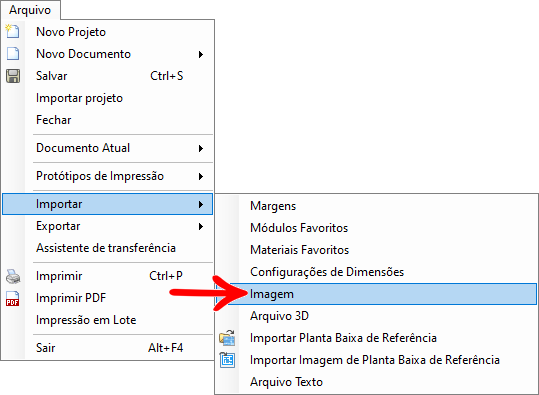Image resolution: width=539 pixels, height=395 pixels.
Task: Click the blank page icon beside Novo Documento
Action: [13, 54]
